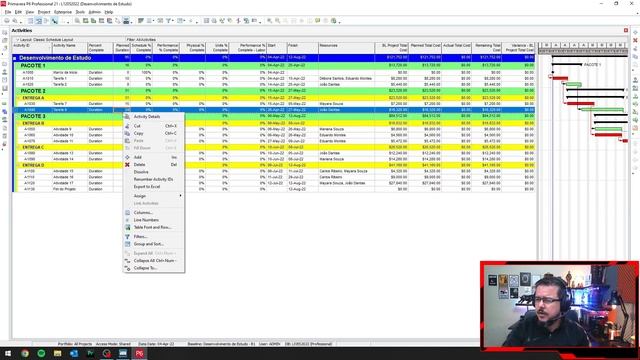Choose Copy in the context menu

[x=153, y=133]
